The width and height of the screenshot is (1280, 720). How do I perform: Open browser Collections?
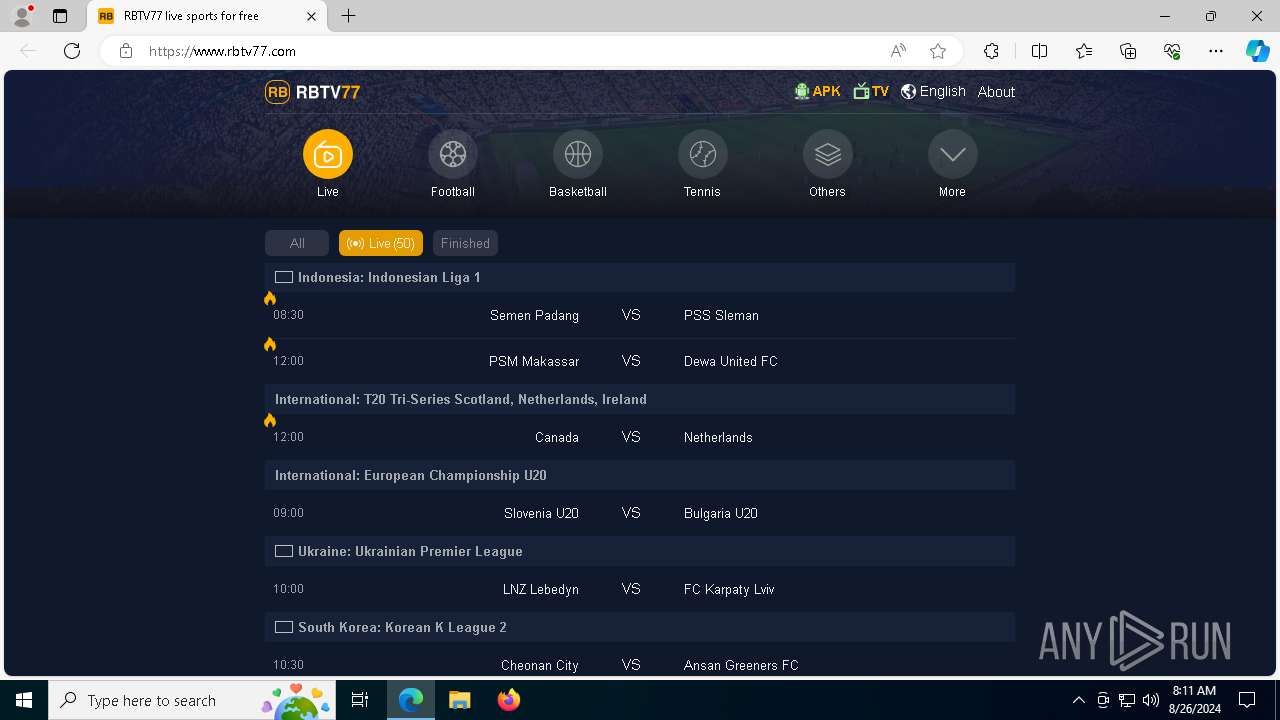(x=1128, y=51)
